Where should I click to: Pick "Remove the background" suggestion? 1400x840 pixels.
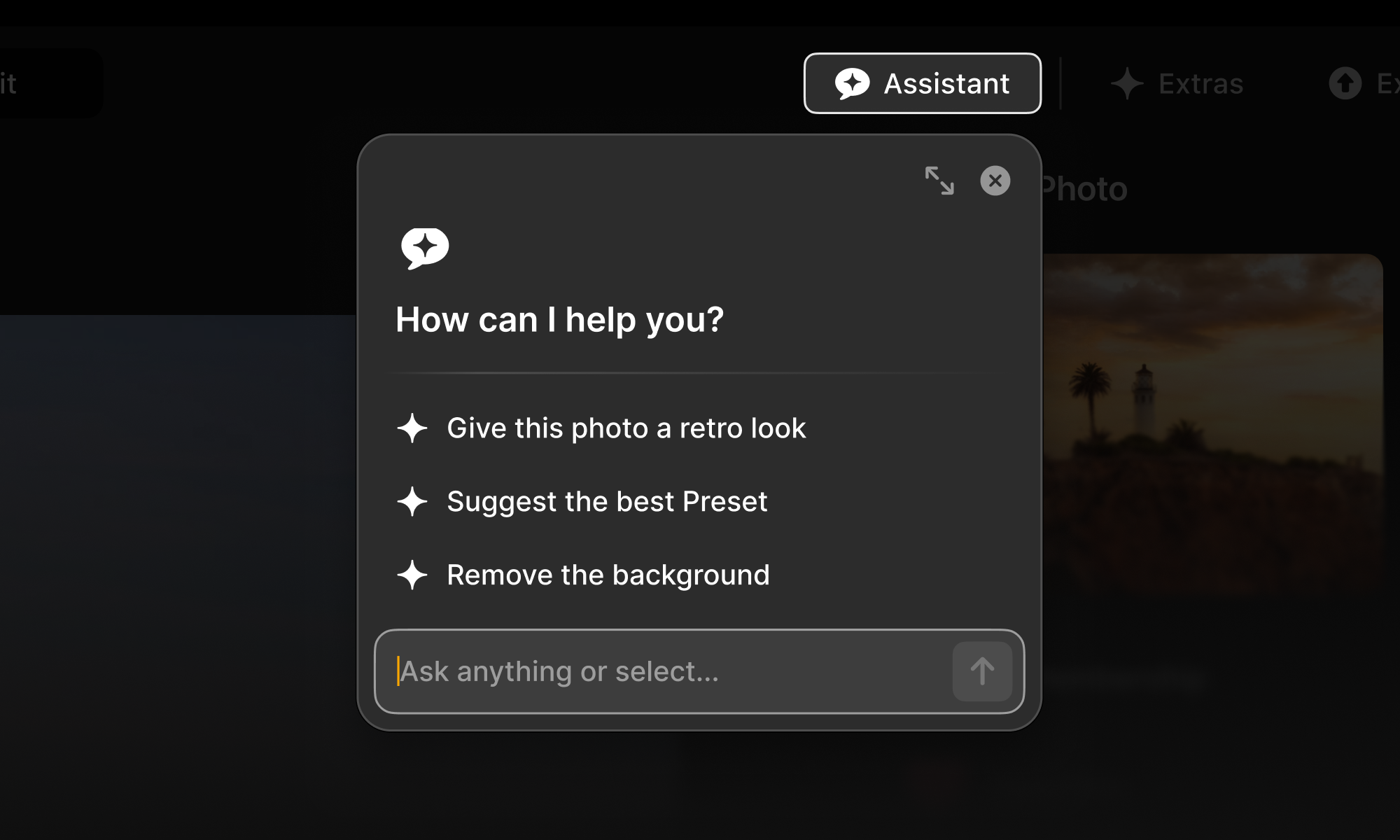(608, 575)
